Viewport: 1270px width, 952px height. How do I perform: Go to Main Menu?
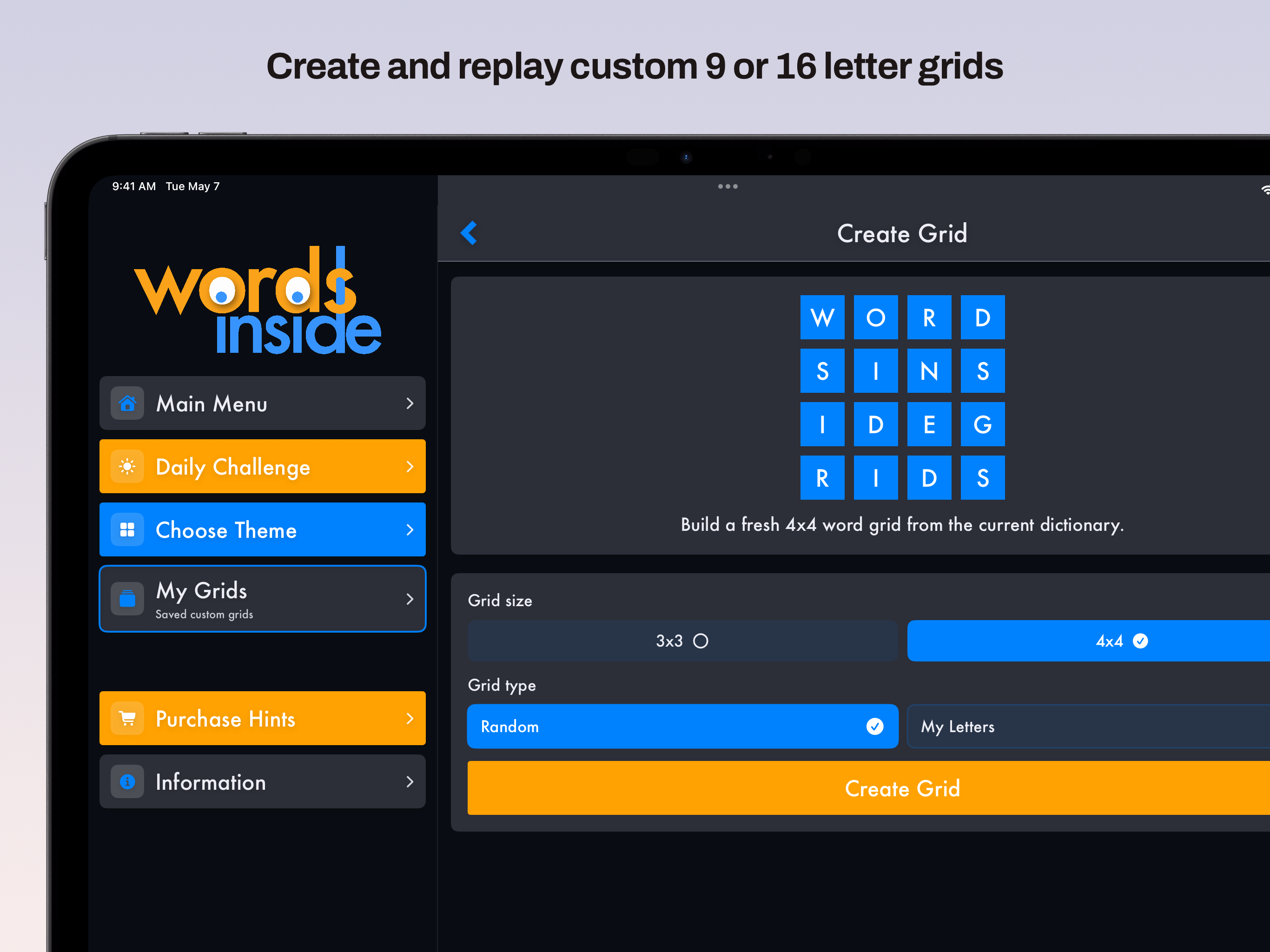(262, 403)
